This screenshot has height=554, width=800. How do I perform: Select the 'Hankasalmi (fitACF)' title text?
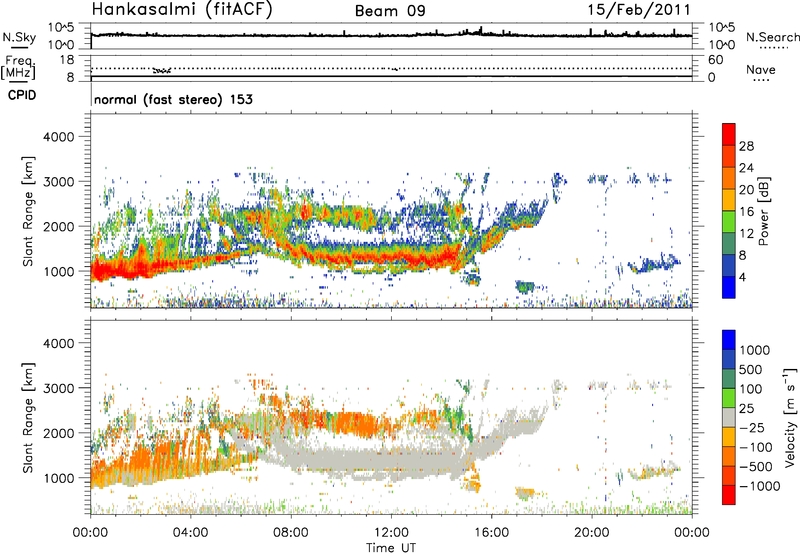[182, 10]
